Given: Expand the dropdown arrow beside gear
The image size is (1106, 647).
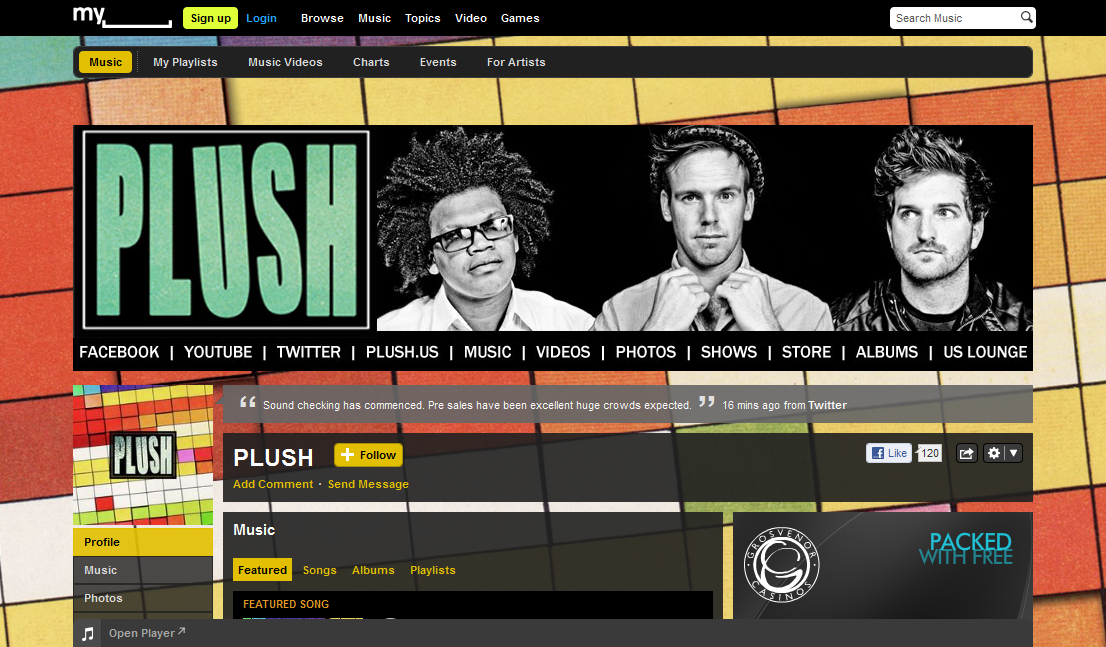Looking at the screenshot, I should point(1014,453).
